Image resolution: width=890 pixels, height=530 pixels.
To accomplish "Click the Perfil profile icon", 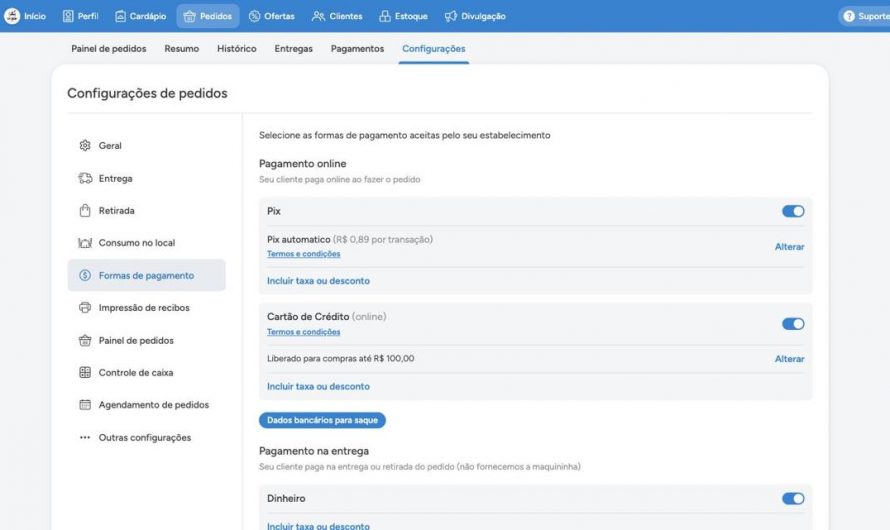I will pyautogui.click(x=68, y=16).
